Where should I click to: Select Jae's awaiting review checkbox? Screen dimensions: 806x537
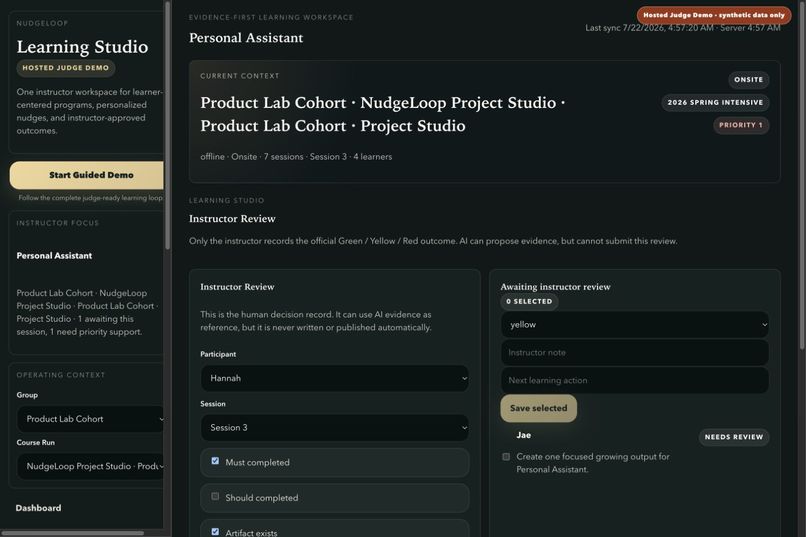[x=506, y=456]
